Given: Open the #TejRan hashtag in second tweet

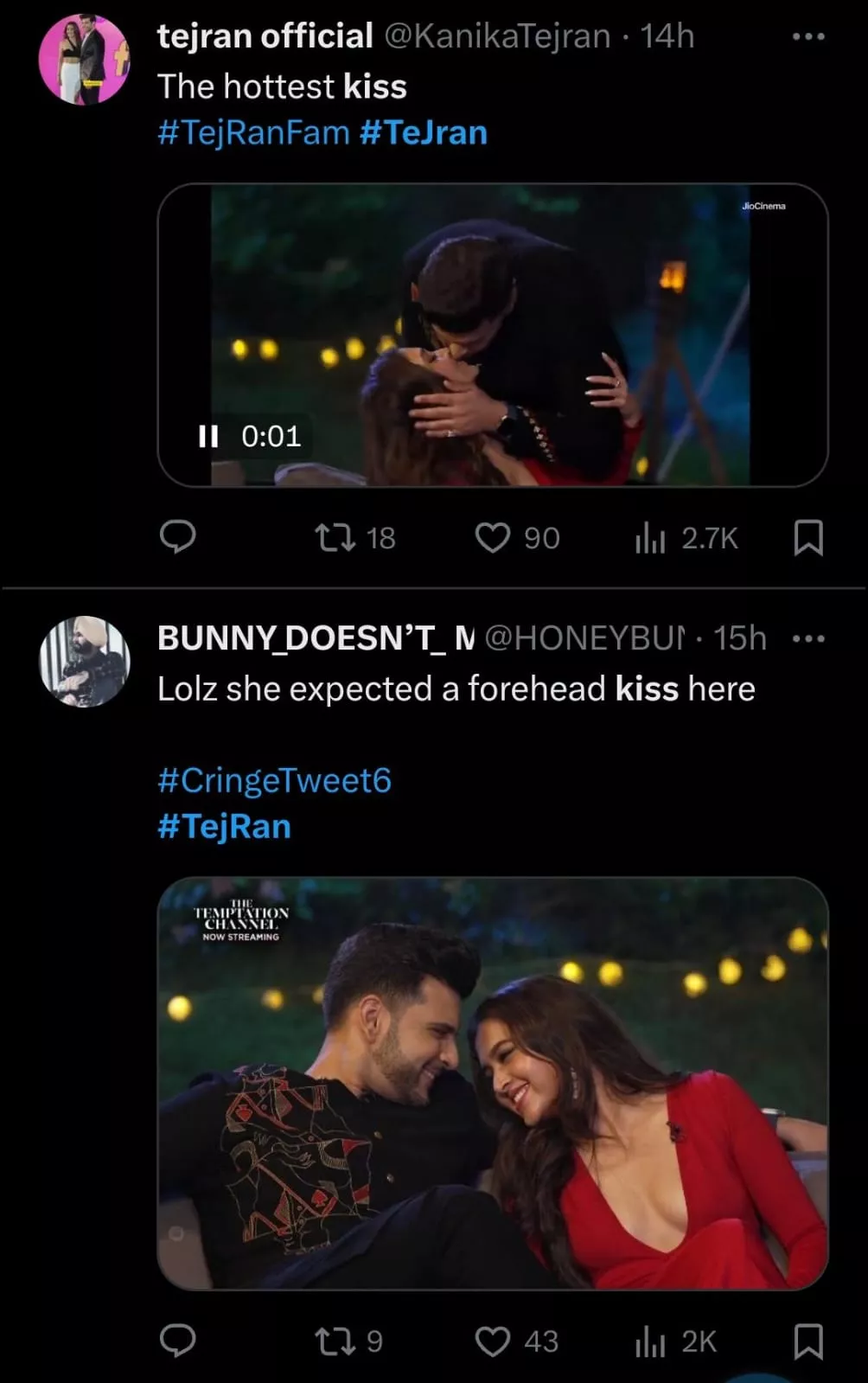Looking at the screenshot, I should [x=224, y=827].
